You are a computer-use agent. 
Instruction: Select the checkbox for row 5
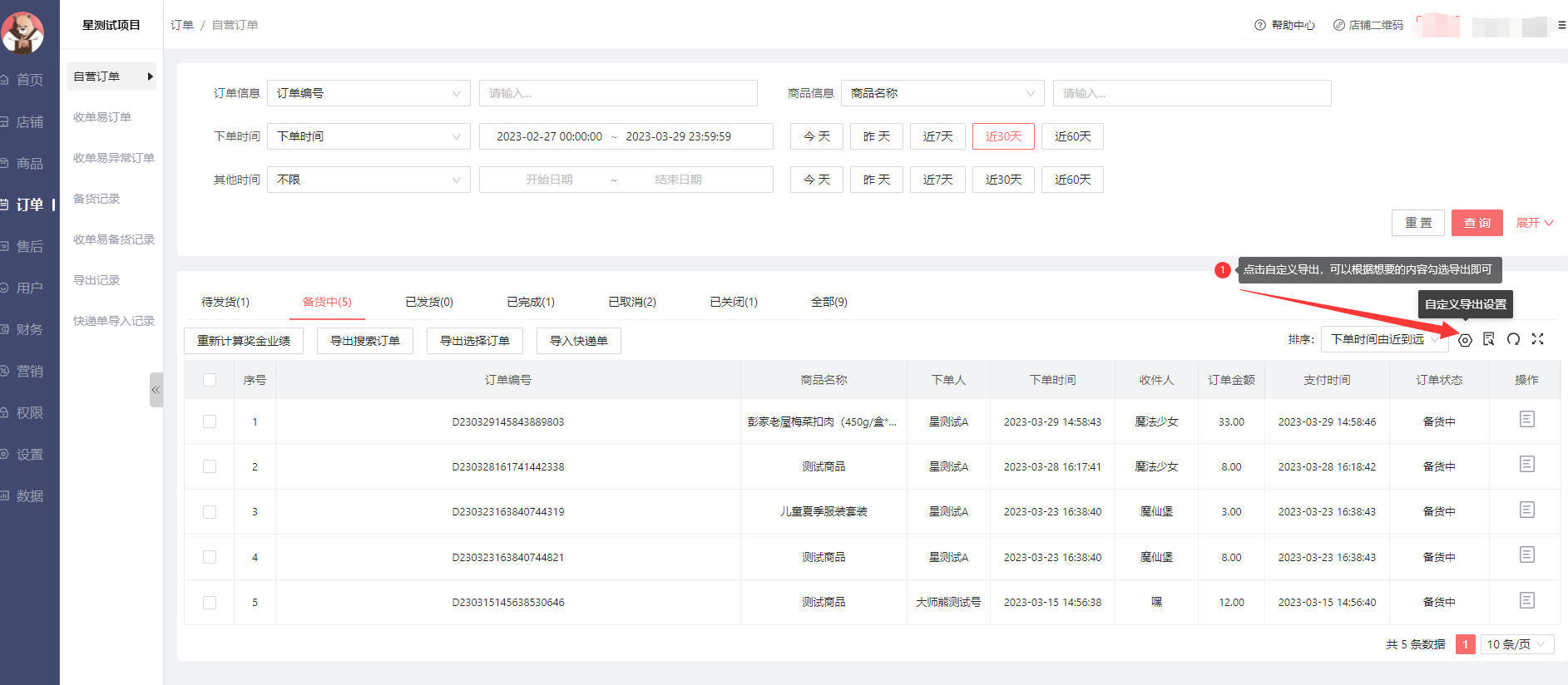[210, 603]
